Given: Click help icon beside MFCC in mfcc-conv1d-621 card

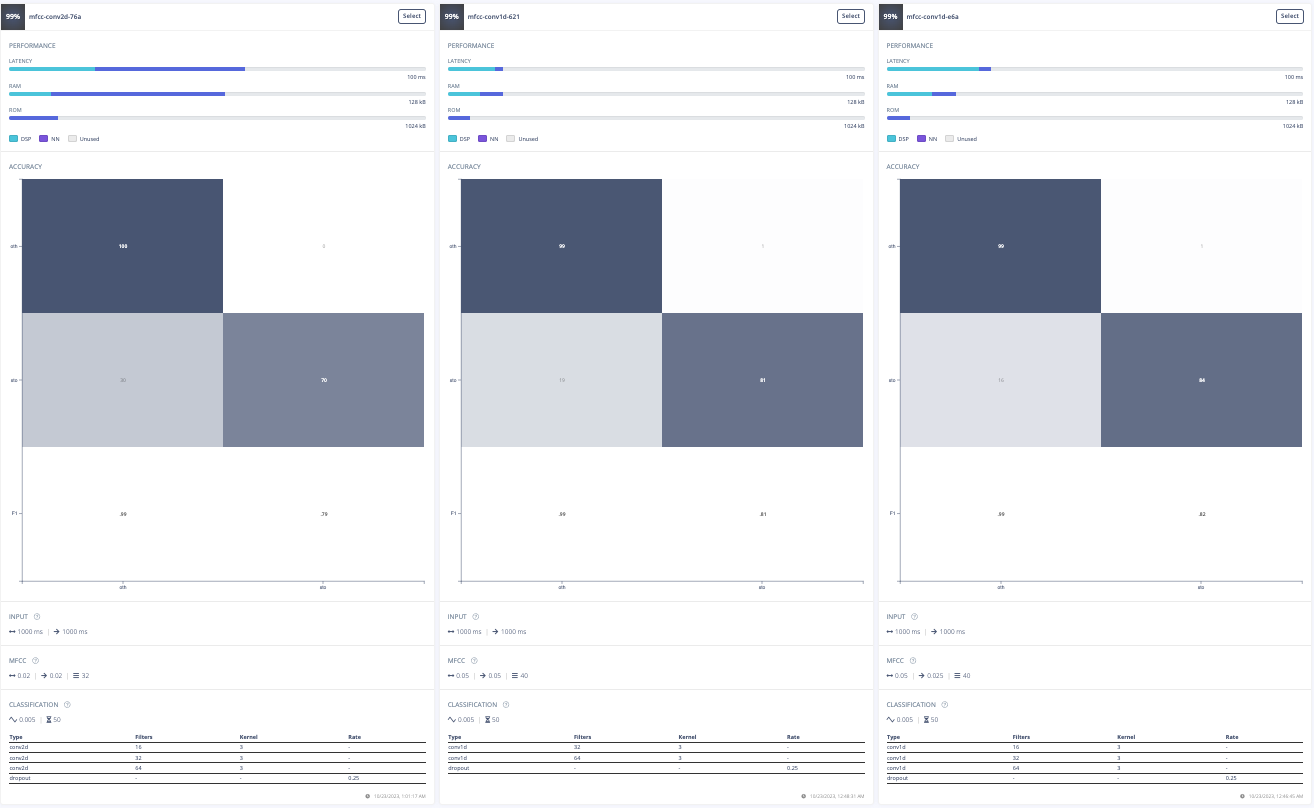Looking at the screenshot, I should [474, 661].
